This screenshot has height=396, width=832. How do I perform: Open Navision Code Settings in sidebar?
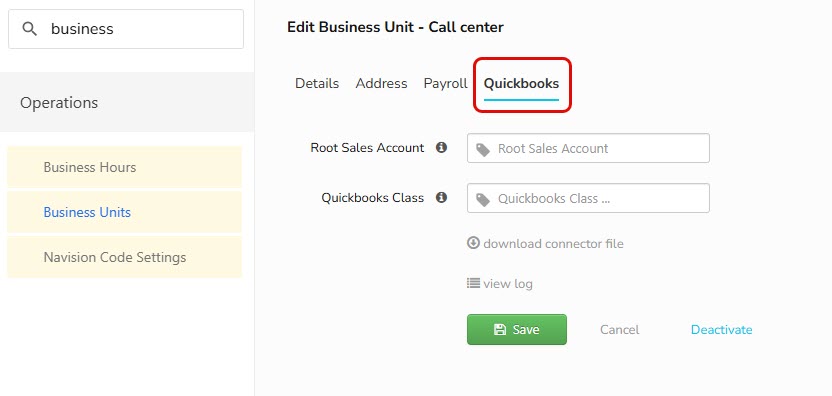(124, 257)
